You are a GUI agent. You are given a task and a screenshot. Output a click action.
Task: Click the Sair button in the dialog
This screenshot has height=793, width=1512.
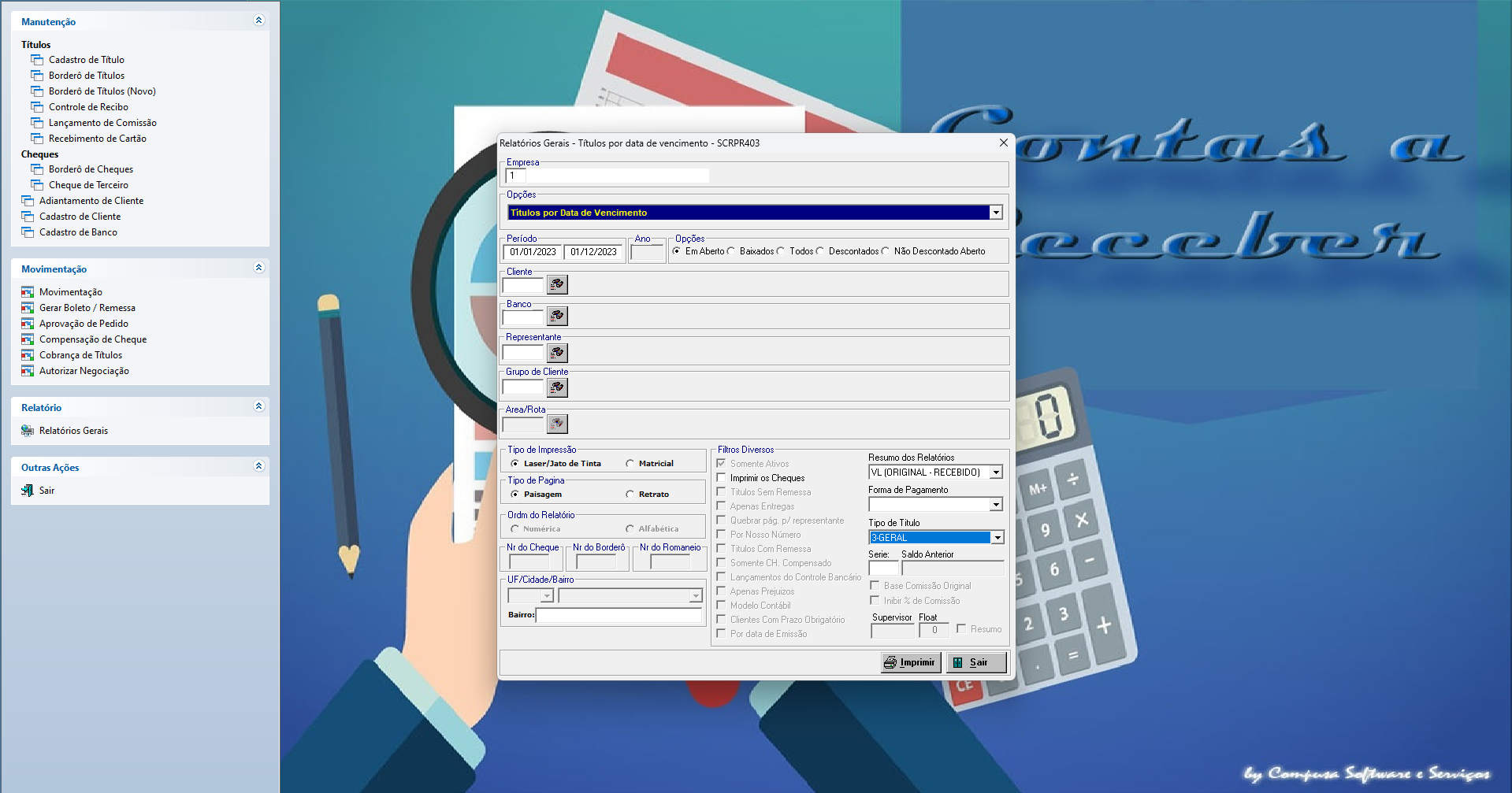click(976, 662)
